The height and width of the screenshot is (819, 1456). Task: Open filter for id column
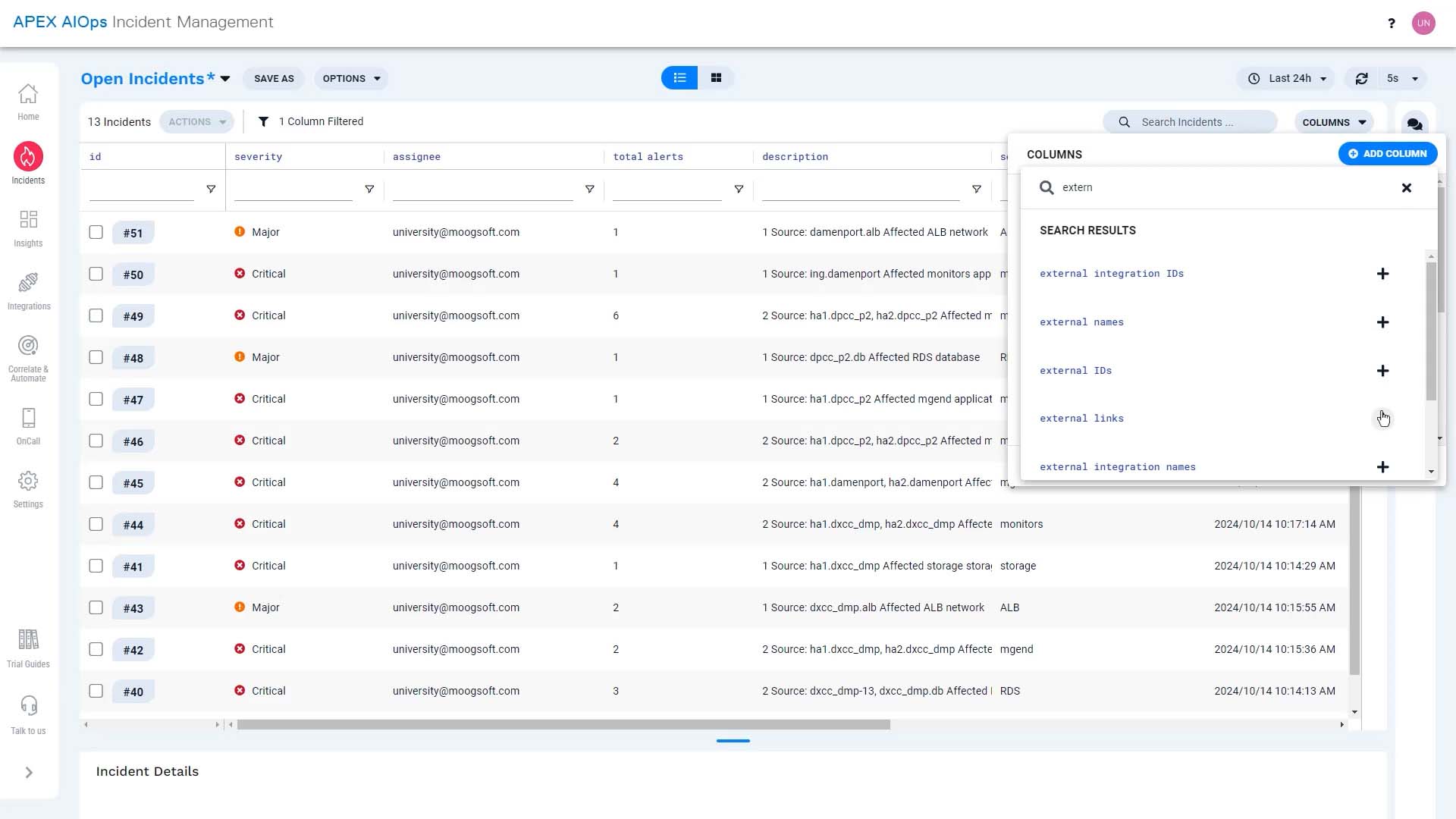(211, 190)
